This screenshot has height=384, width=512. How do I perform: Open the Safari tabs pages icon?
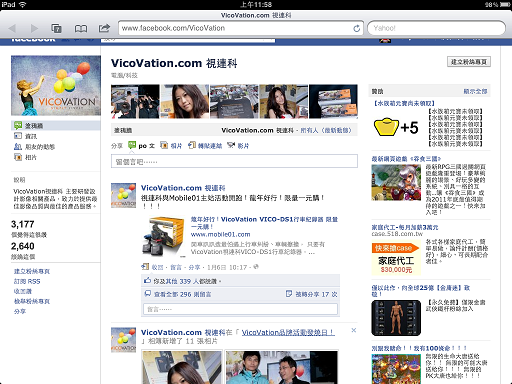[x=56, y=28]
